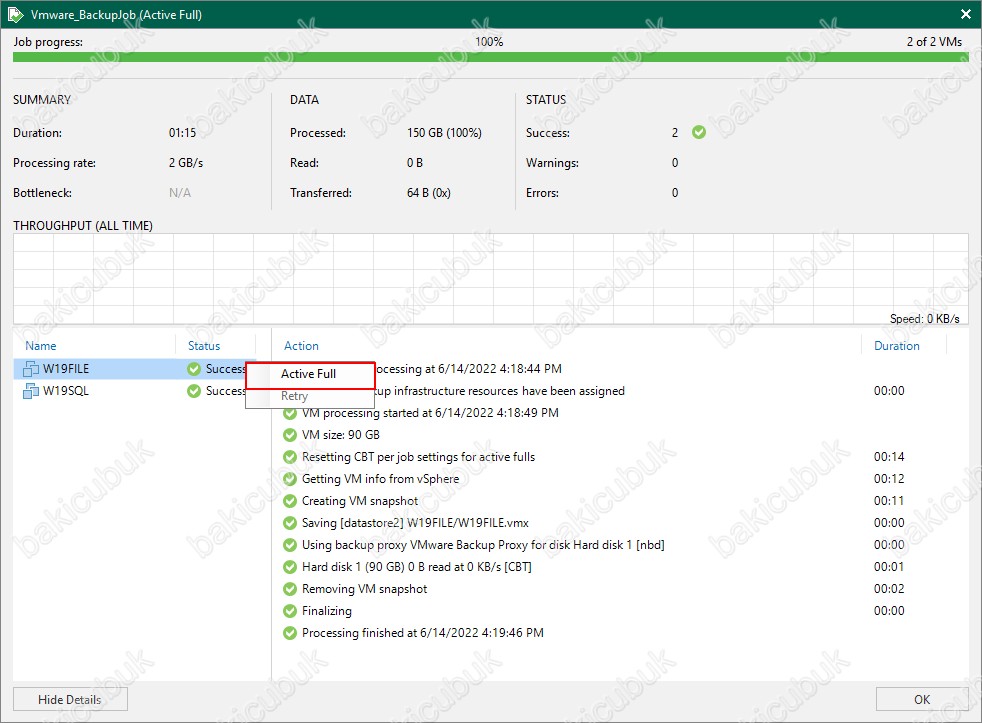Select the W19SQL row
982x723 pixels.
(x=134, y=391)
